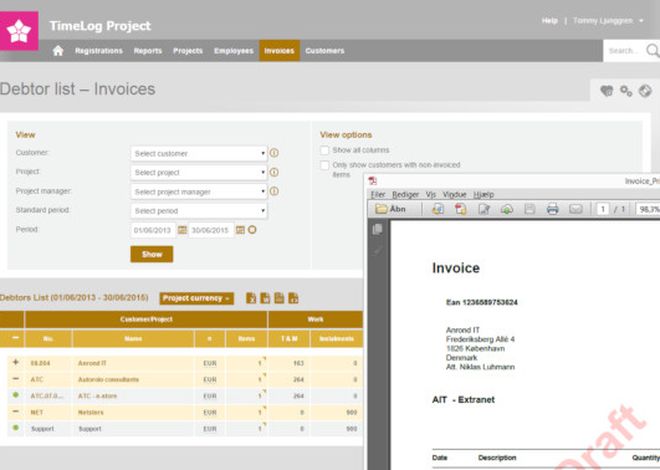Open the Tommy Ljunggren user menu
The width and height of the screenshot is (660, 470).
[x=608, y=21]
